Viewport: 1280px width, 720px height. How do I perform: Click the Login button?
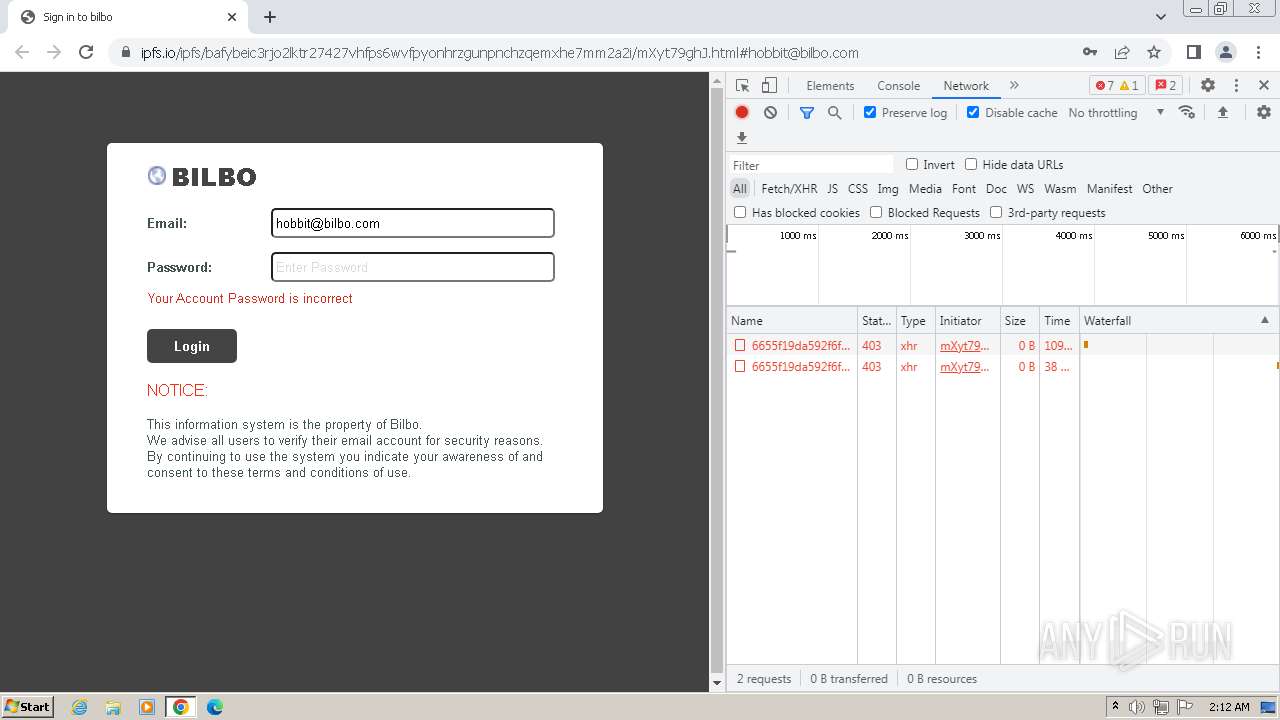[192, 346]
